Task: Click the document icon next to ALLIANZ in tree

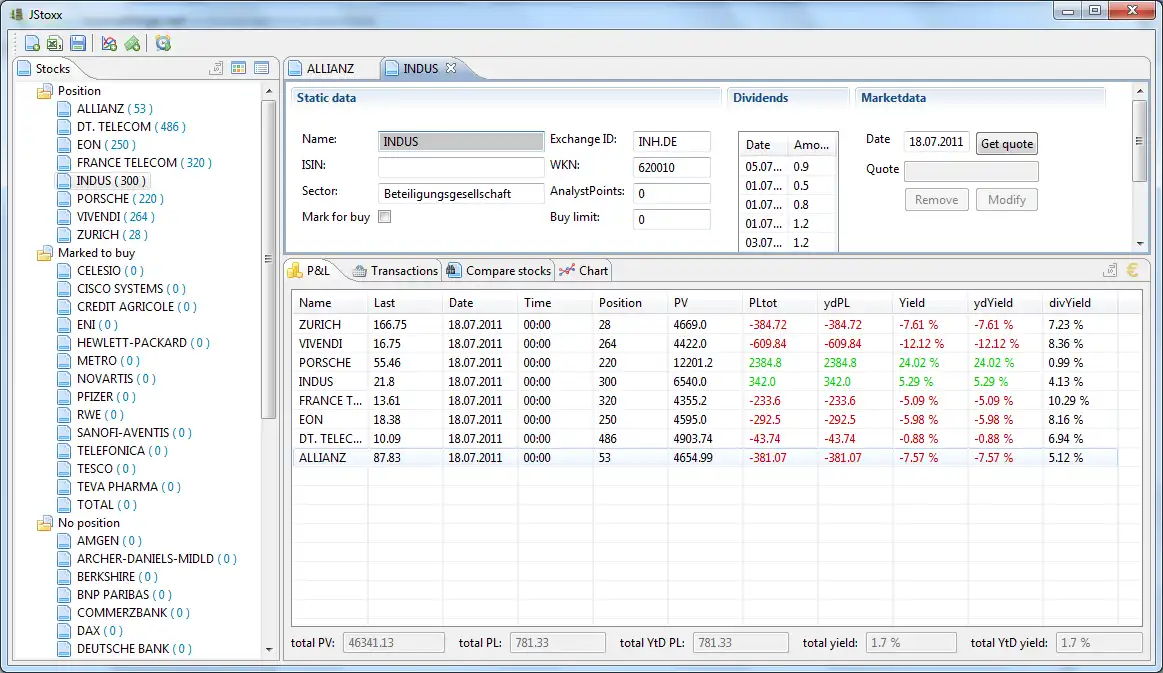Action: [65, 108]
